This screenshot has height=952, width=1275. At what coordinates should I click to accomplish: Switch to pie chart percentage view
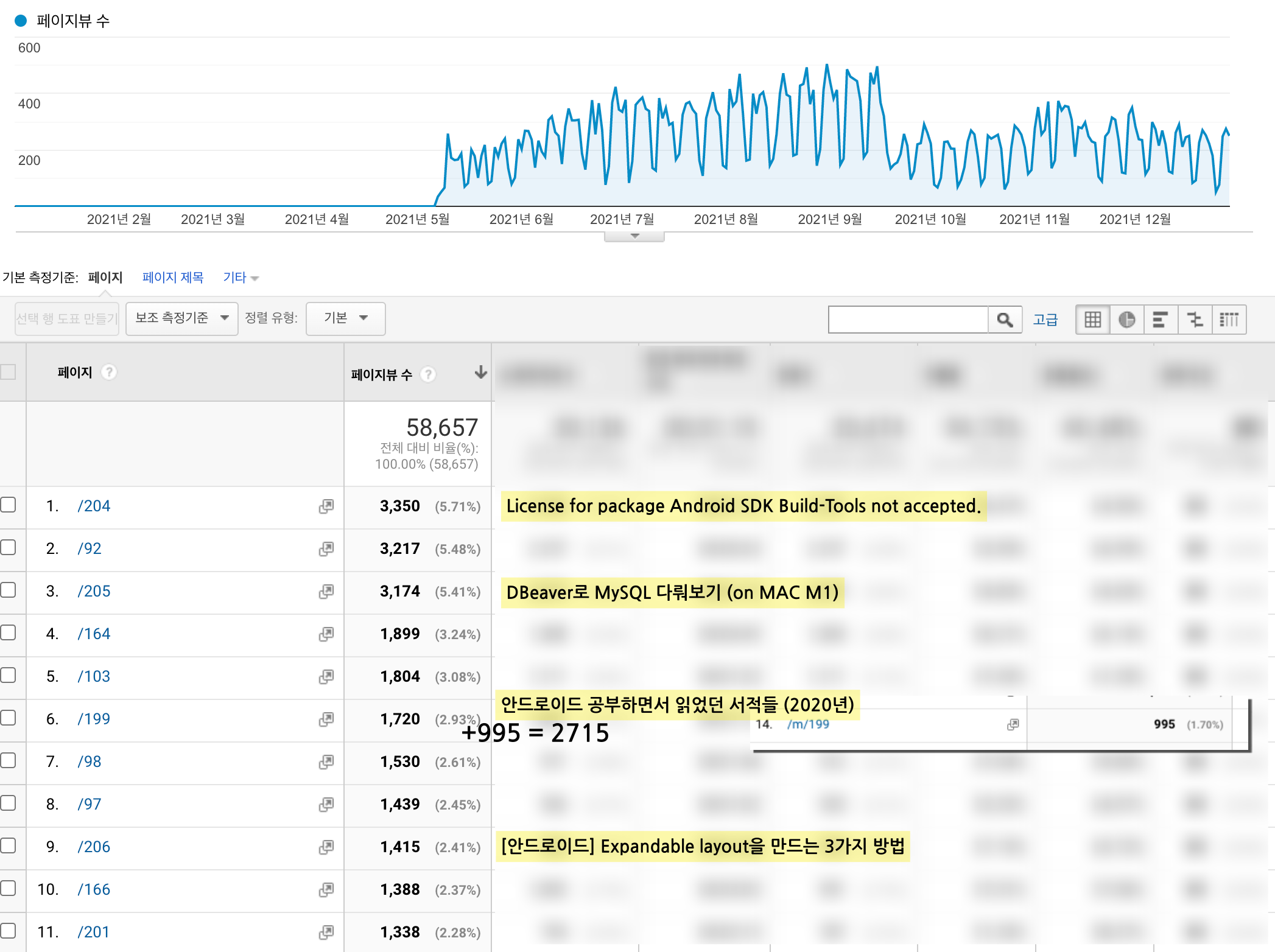(x=1126, y=320)
